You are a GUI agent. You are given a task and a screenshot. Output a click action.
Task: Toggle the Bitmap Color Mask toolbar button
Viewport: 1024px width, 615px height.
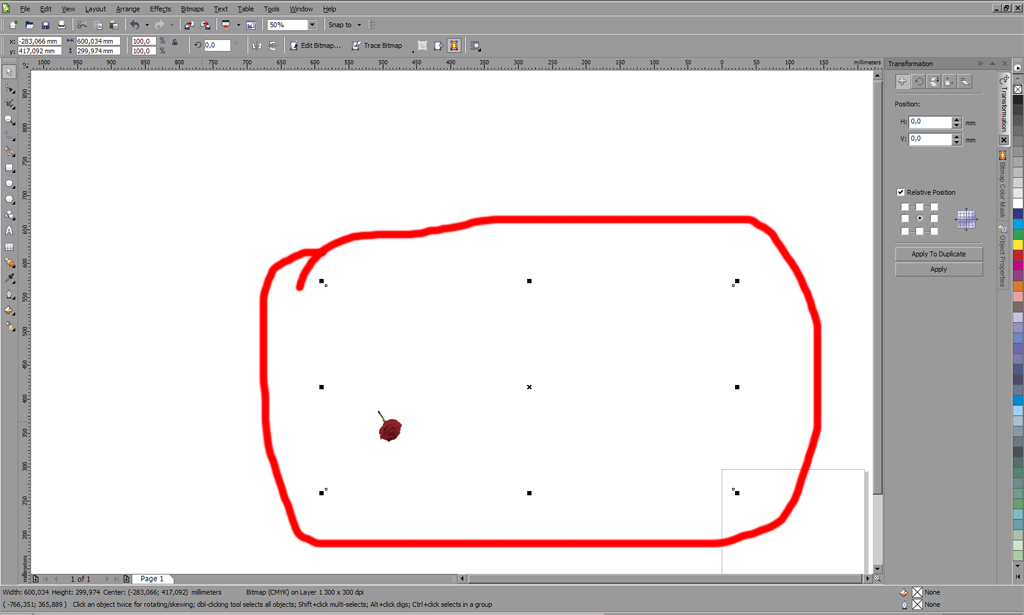[x=454, y=46]
